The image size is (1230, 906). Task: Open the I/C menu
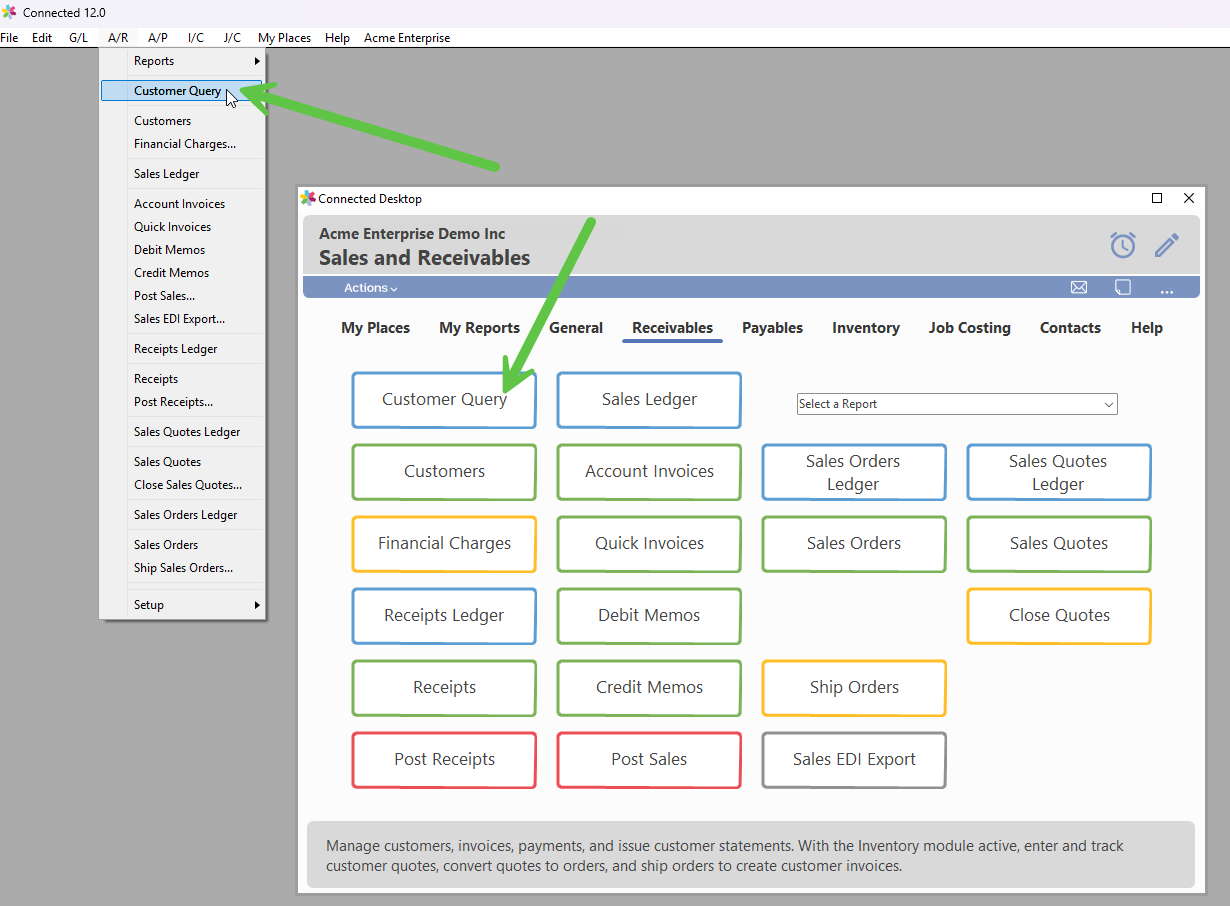pos(196,38)
